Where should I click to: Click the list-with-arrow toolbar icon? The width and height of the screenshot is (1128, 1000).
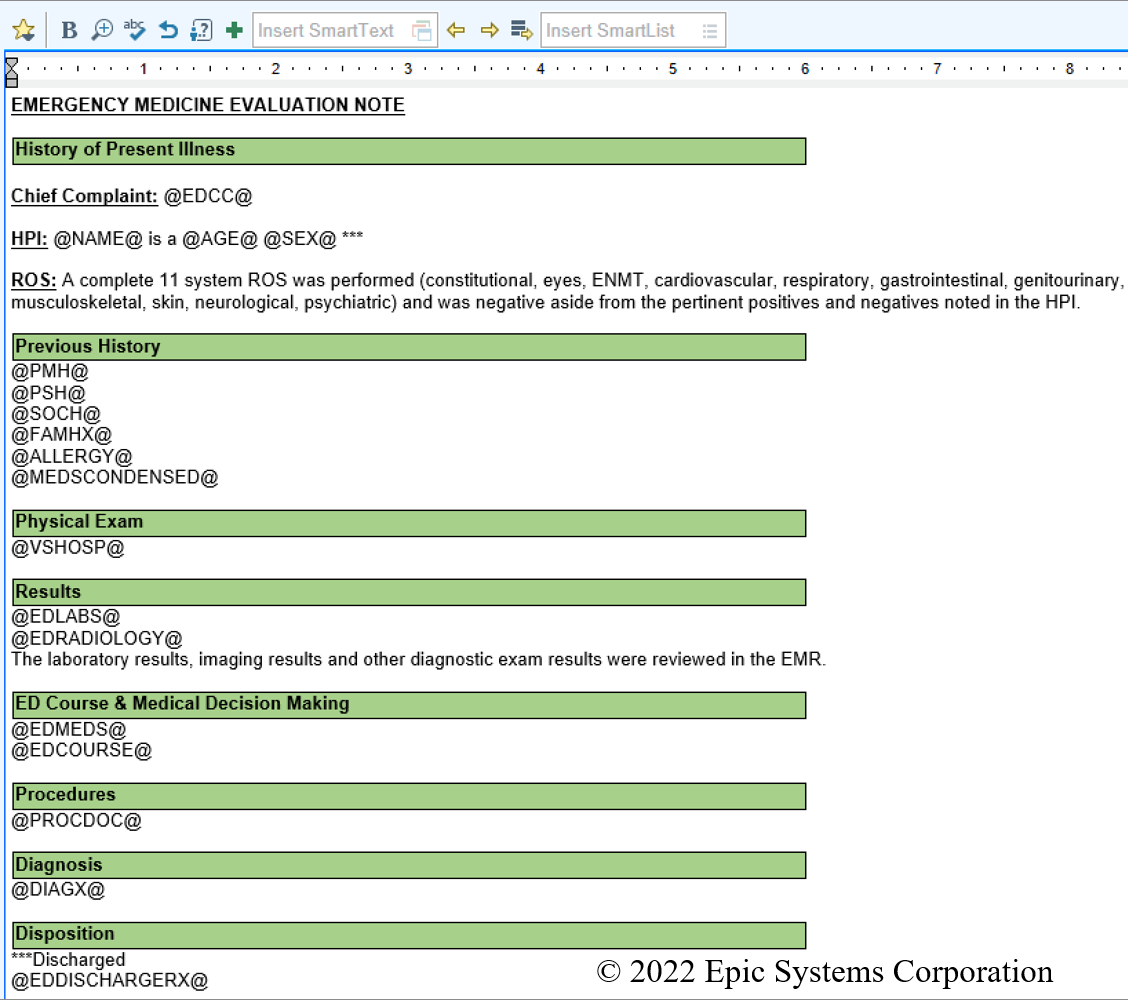pyautogui.click(x=521, y=31)
